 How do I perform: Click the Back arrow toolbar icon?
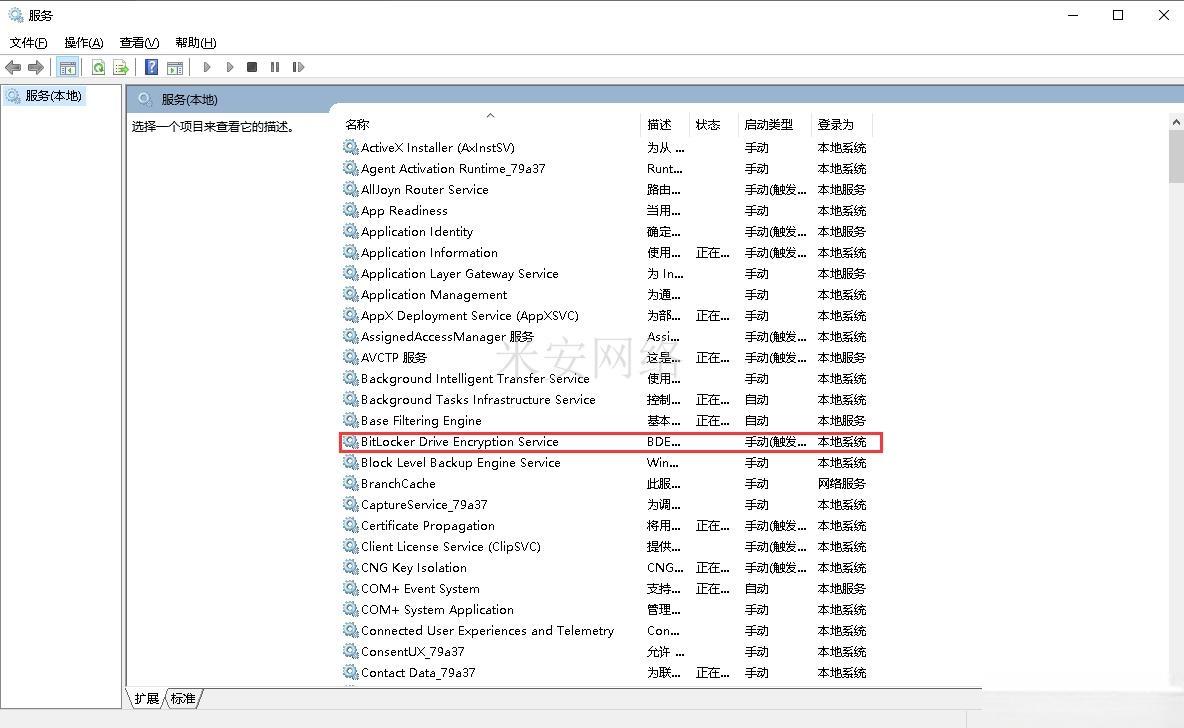coord(13,67)
